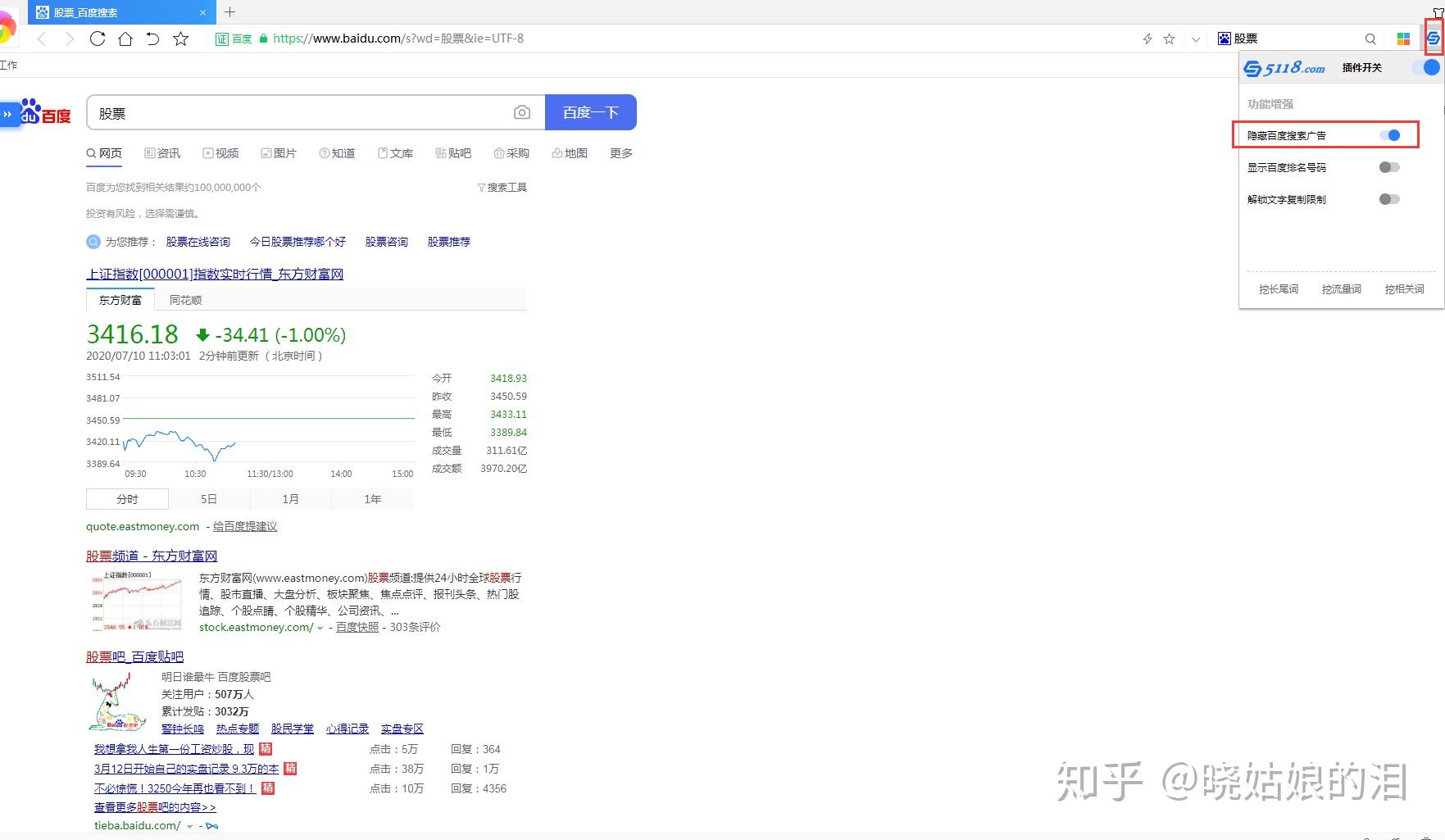The height and width of the screenshot is (840, 1445).
Task: Open a new browser tab
Action: pos(230,11)
